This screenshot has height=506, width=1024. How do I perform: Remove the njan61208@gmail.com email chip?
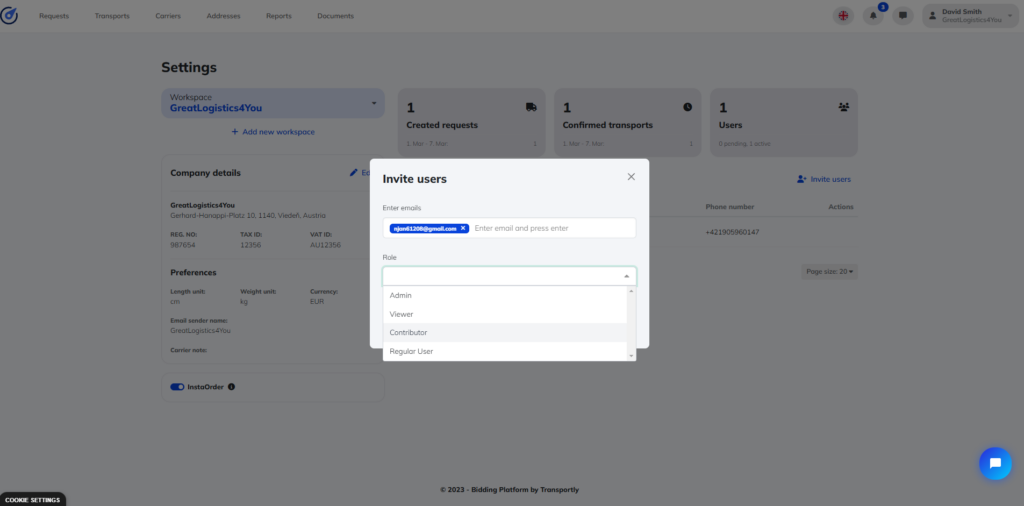pyautogui.click(x=463, y=229)
